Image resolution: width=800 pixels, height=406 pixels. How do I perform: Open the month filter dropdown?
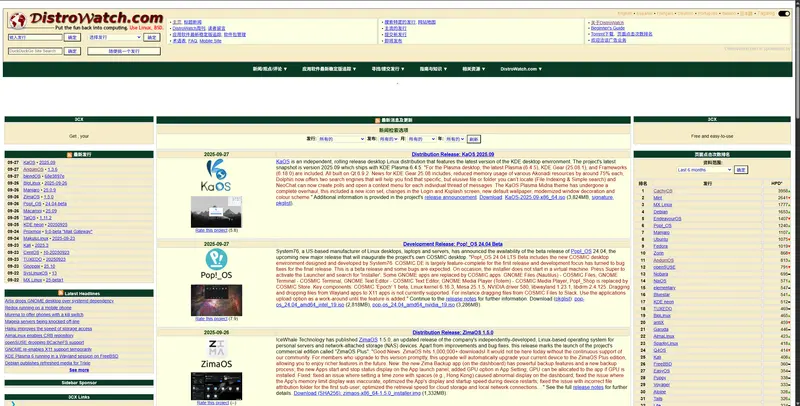coord(421,139)
